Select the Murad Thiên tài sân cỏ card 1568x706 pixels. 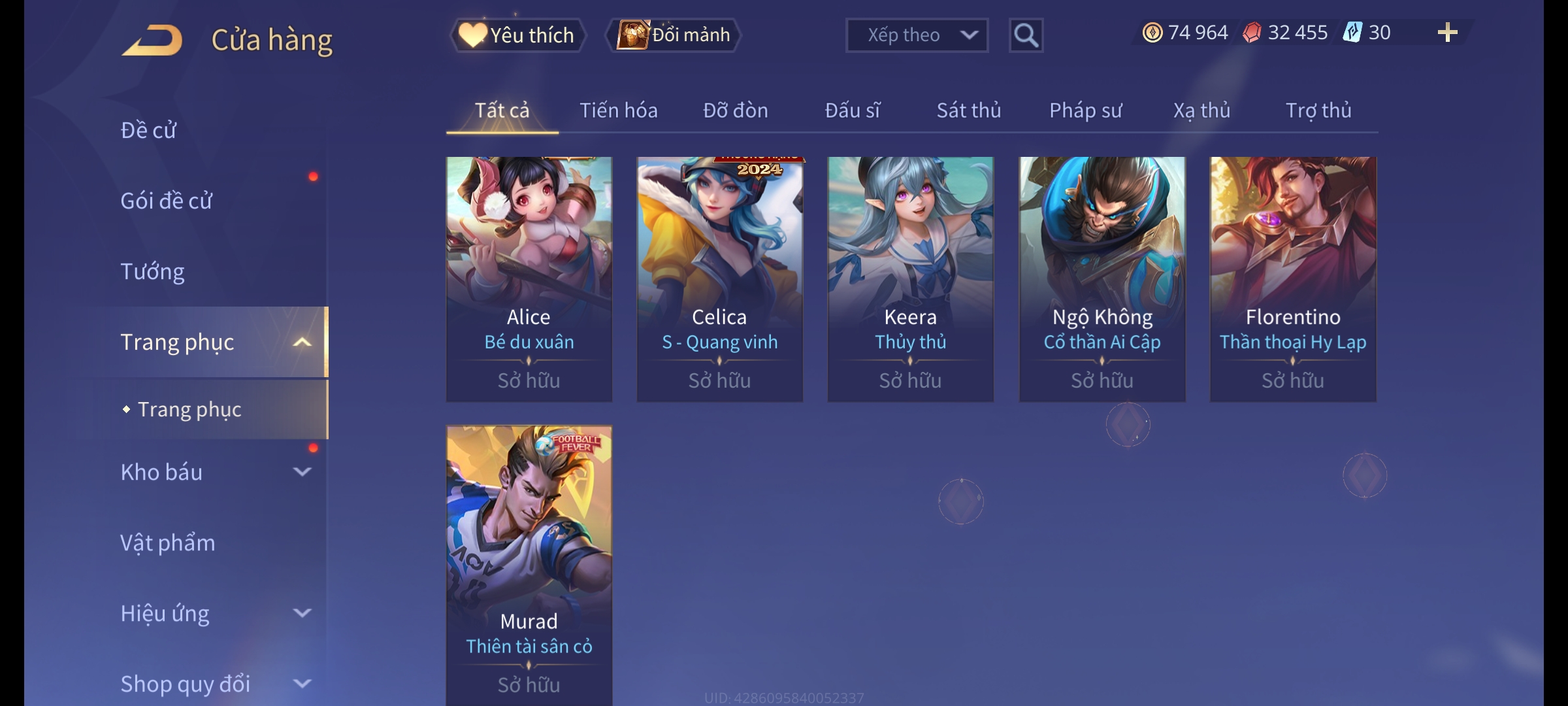coord(529,565)
